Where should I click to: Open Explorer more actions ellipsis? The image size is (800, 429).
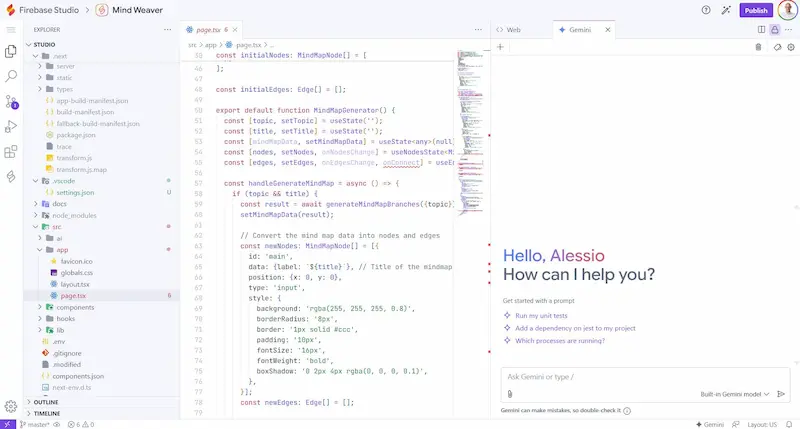pyautogui.click(x=167, y=30)
